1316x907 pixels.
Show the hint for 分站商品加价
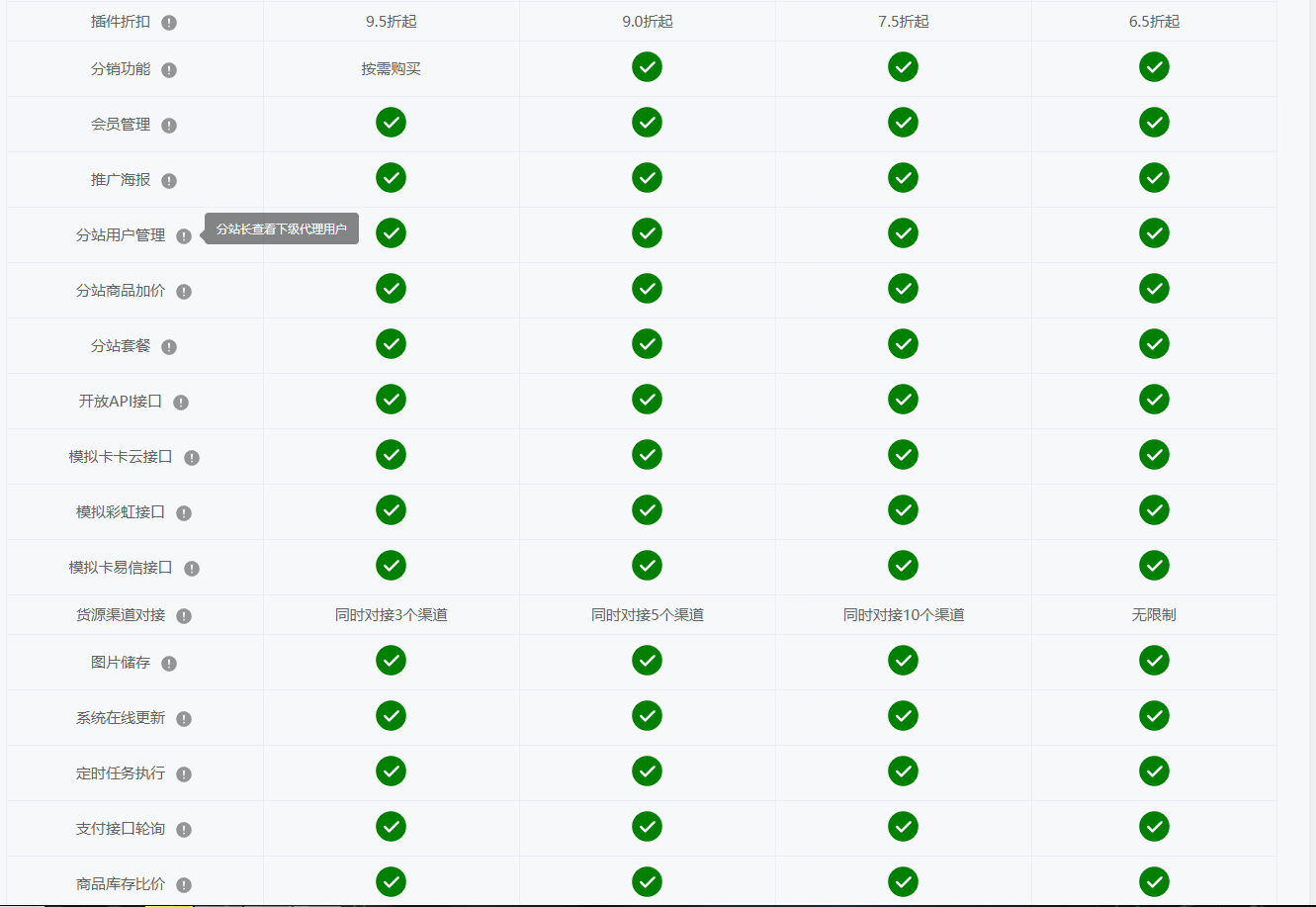(184, 292)
